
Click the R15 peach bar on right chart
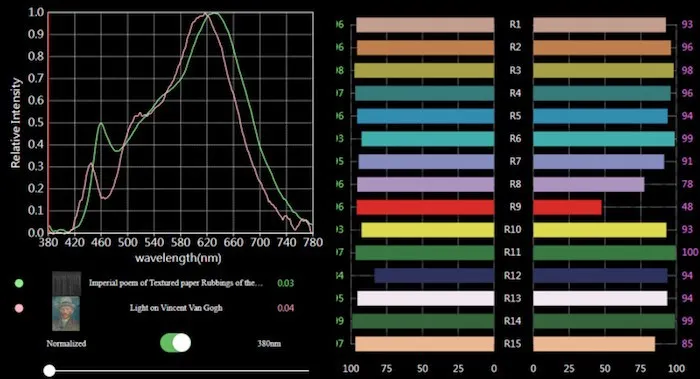pos(594,344)
